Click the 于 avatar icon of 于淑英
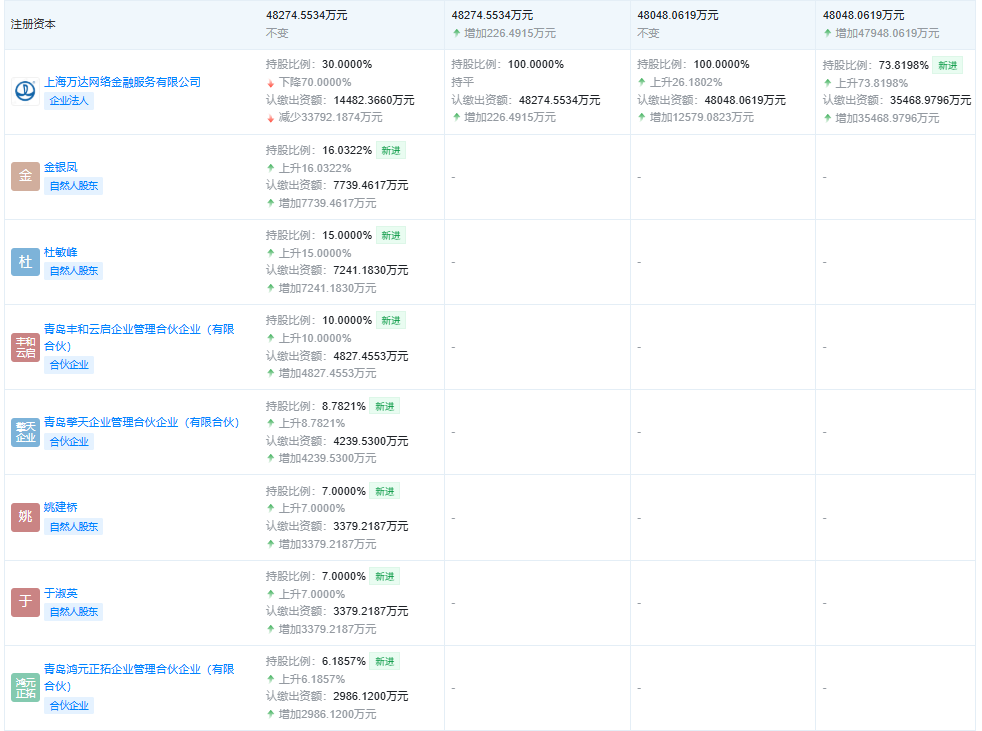982x731 pixels. [25, 602]
